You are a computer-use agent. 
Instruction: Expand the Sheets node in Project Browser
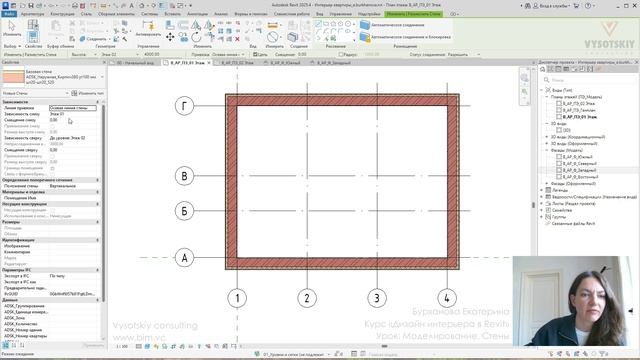(542, 204)
